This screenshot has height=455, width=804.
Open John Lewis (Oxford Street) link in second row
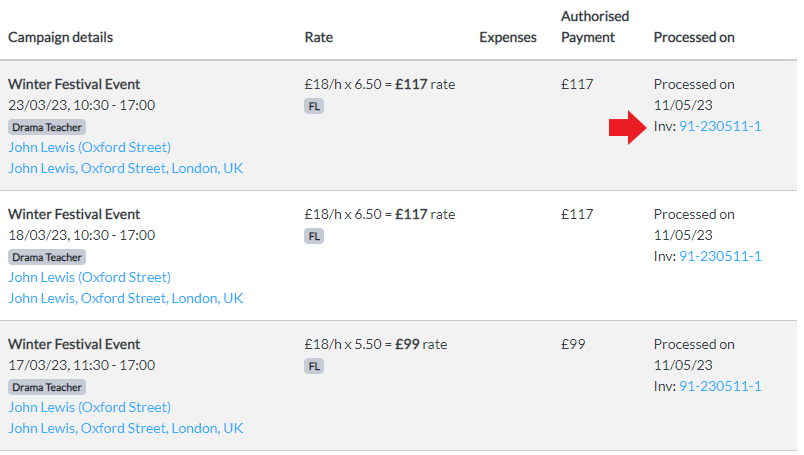89,277
